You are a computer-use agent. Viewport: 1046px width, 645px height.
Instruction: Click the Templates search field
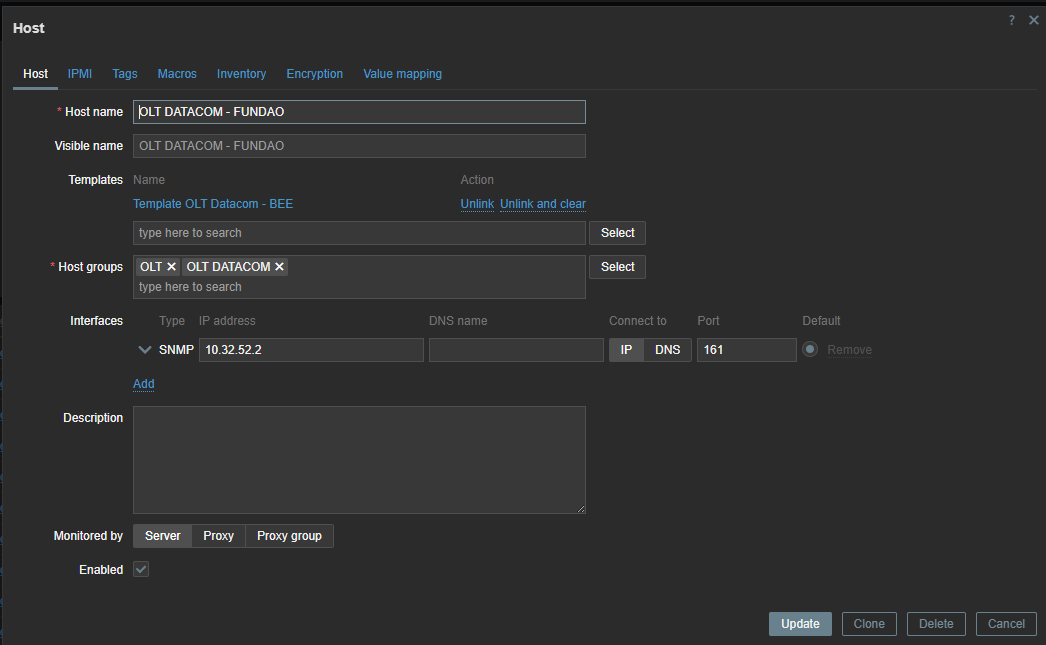(359, 233)
